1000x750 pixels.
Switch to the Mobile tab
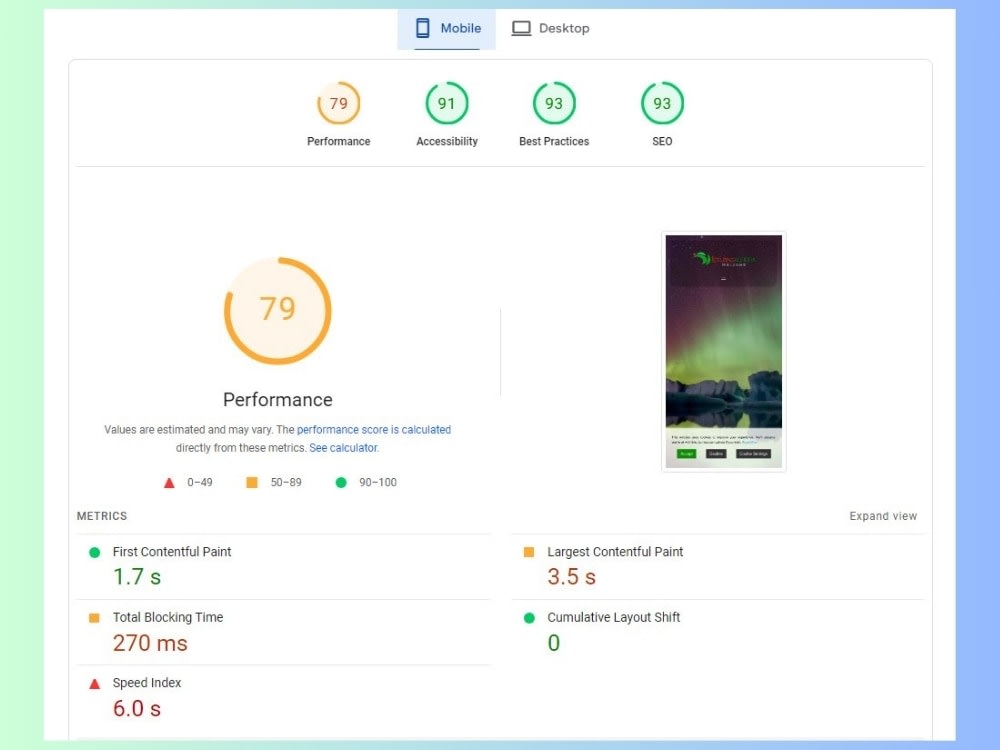[x=446, y=29]
